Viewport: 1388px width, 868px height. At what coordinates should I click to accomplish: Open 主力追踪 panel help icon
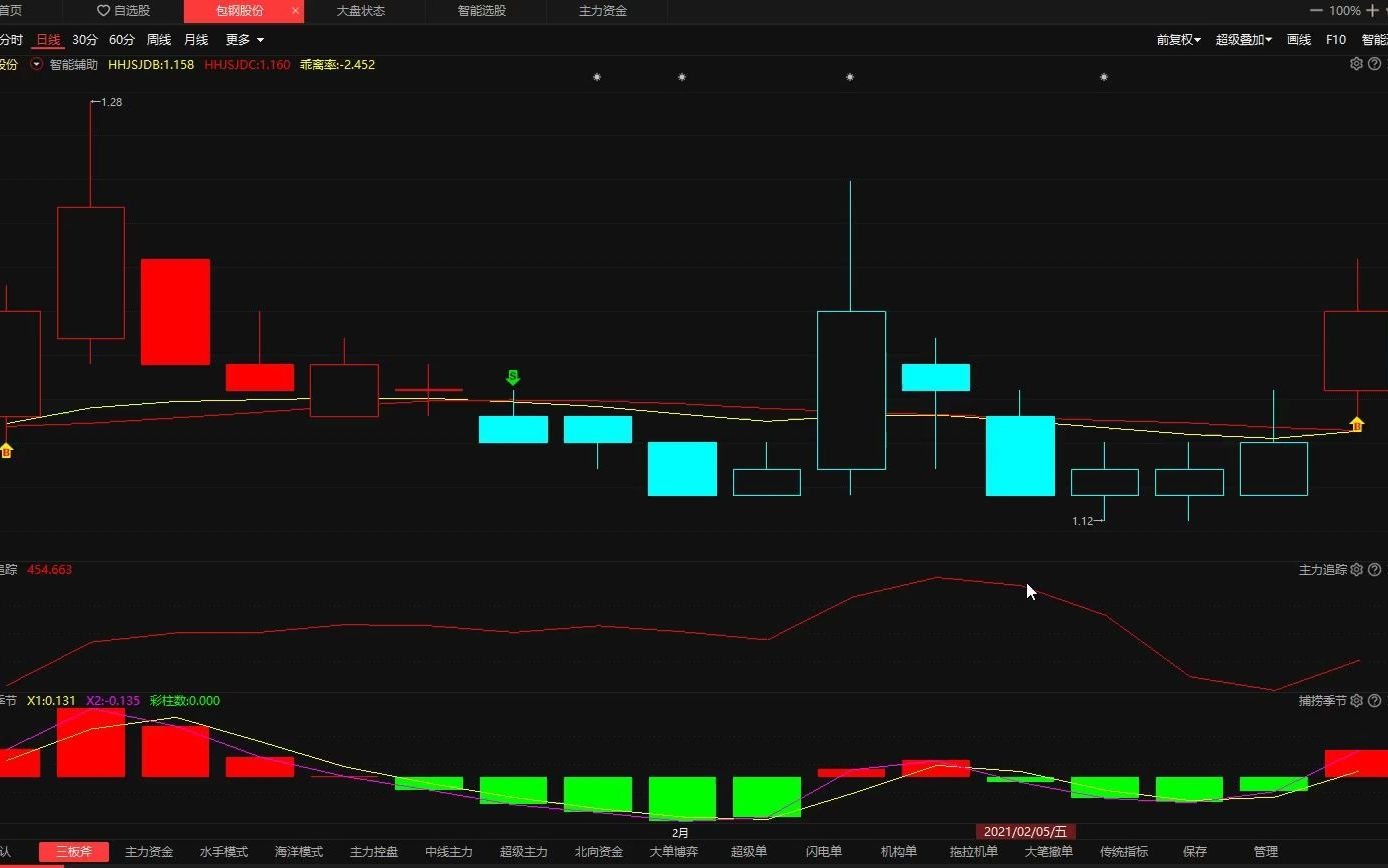pyautogui.click(x=1375, y=569)
